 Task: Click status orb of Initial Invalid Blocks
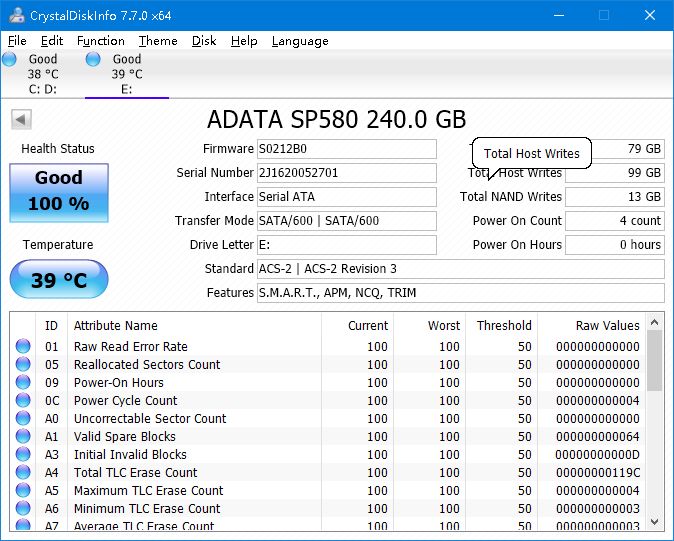coord(23,455)
